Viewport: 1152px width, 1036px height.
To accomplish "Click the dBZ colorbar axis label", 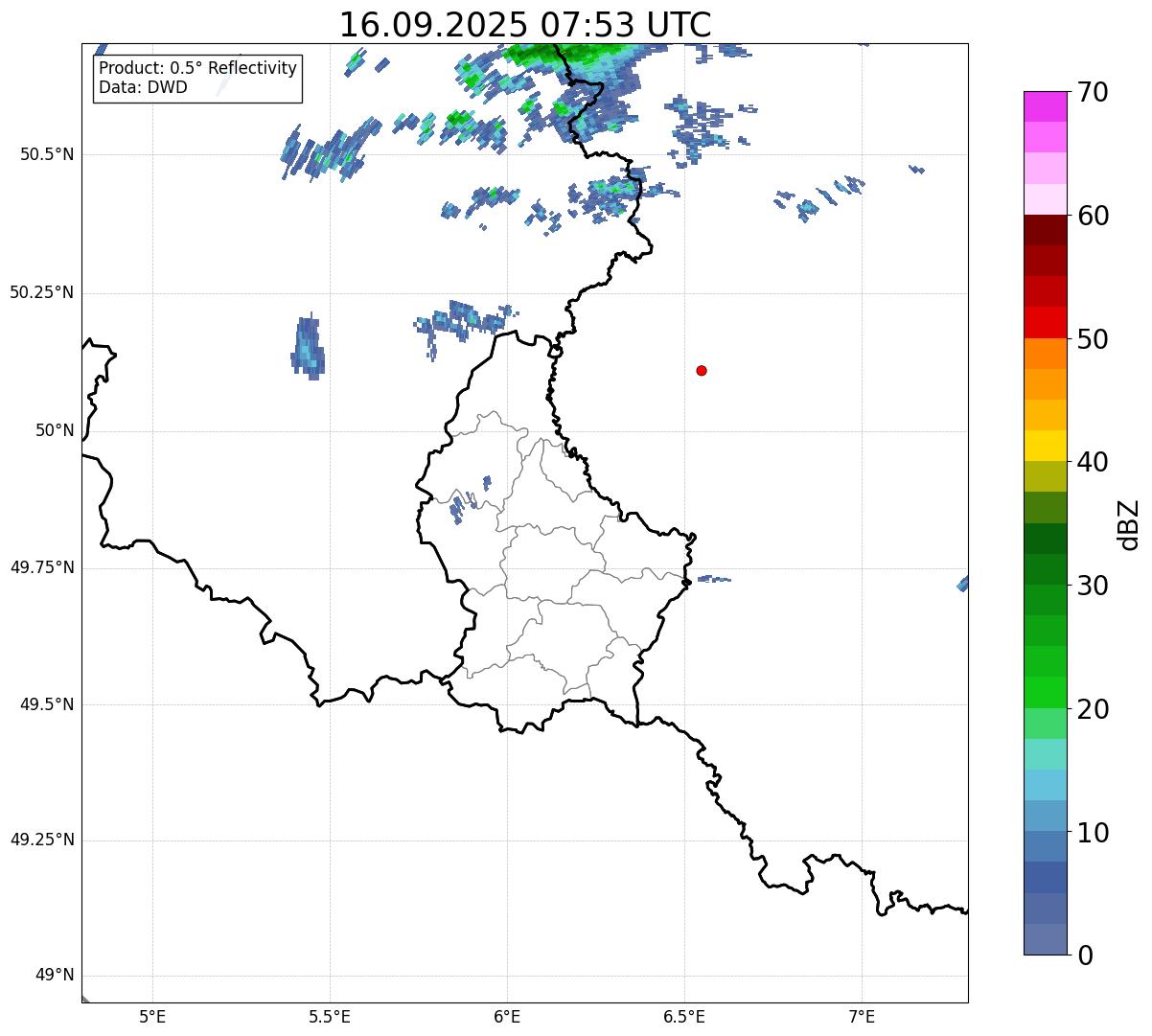I will coord(1129,524).
